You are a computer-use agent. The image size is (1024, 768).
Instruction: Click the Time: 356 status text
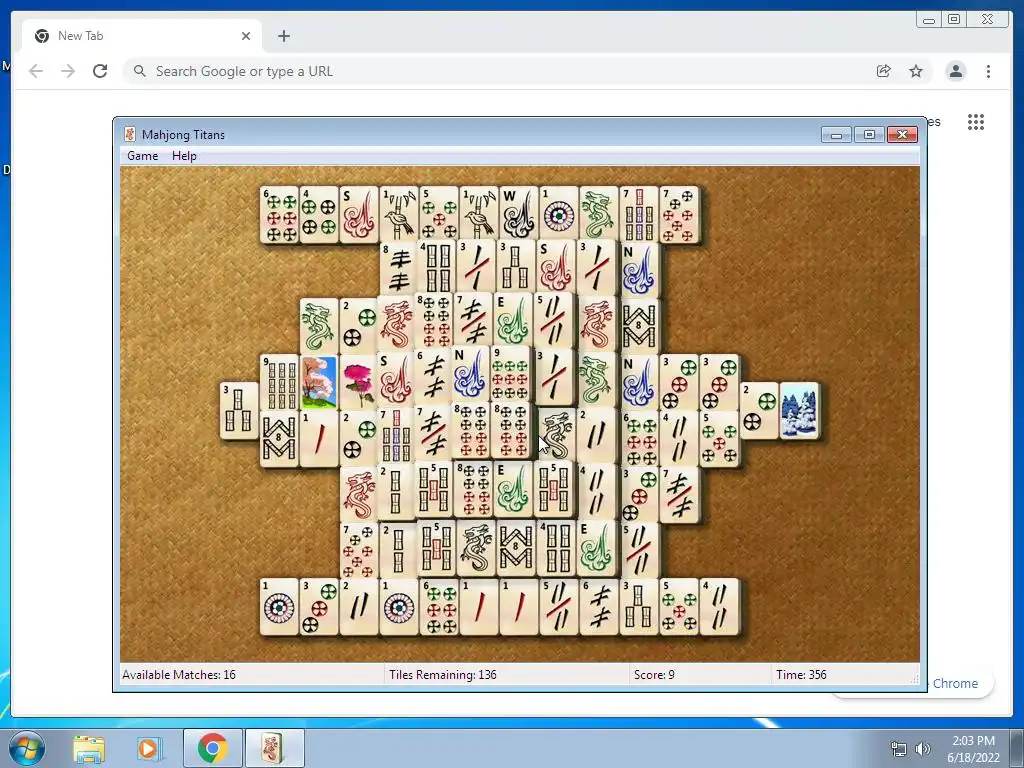pyautogui.click(x=801, y=675)
